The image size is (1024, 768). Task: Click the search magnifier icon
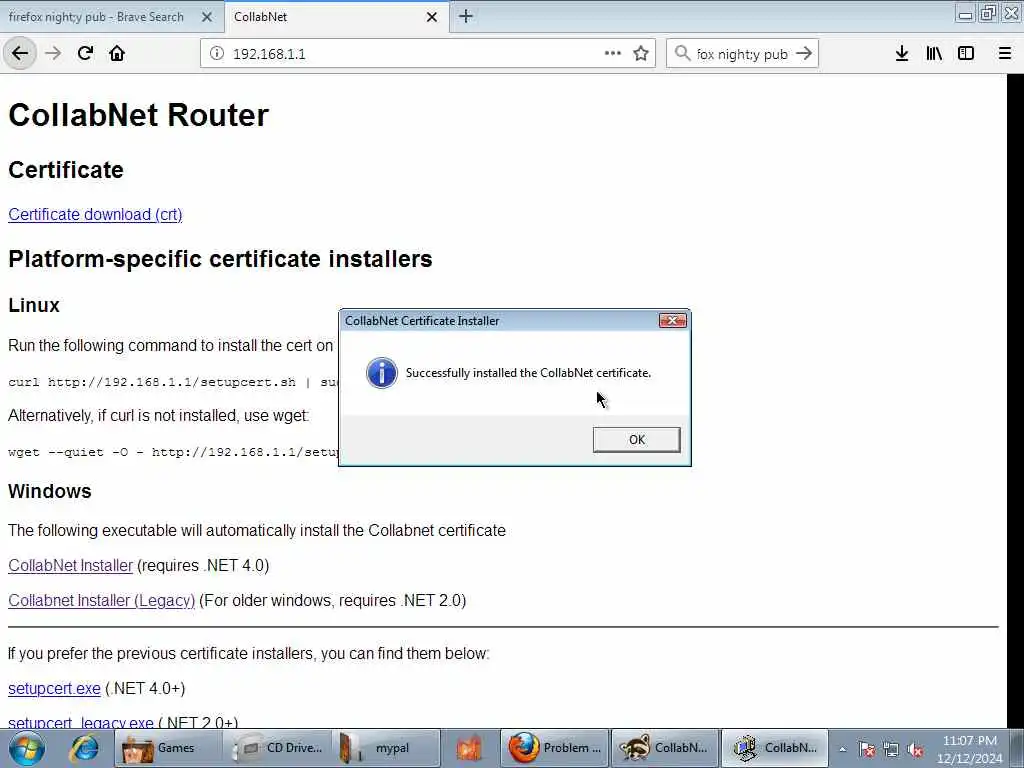pos(682,54)
